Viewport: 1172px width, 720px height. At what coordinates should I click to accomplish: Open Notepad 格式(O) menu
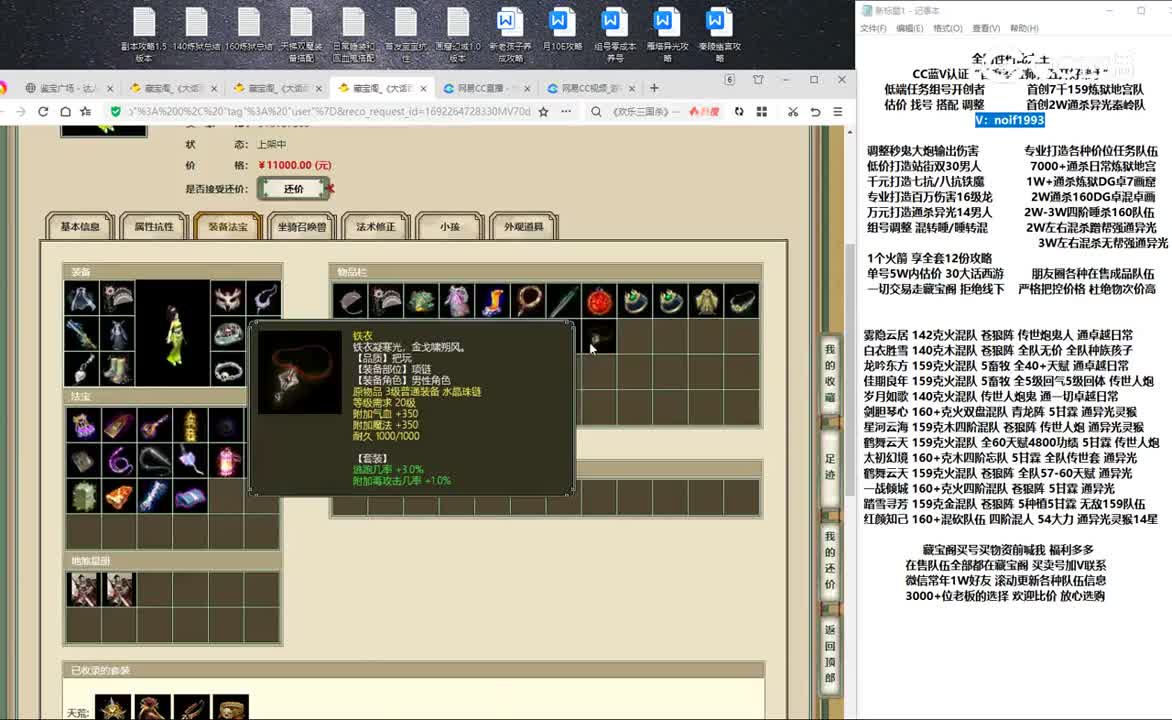[x=948, y=28]
